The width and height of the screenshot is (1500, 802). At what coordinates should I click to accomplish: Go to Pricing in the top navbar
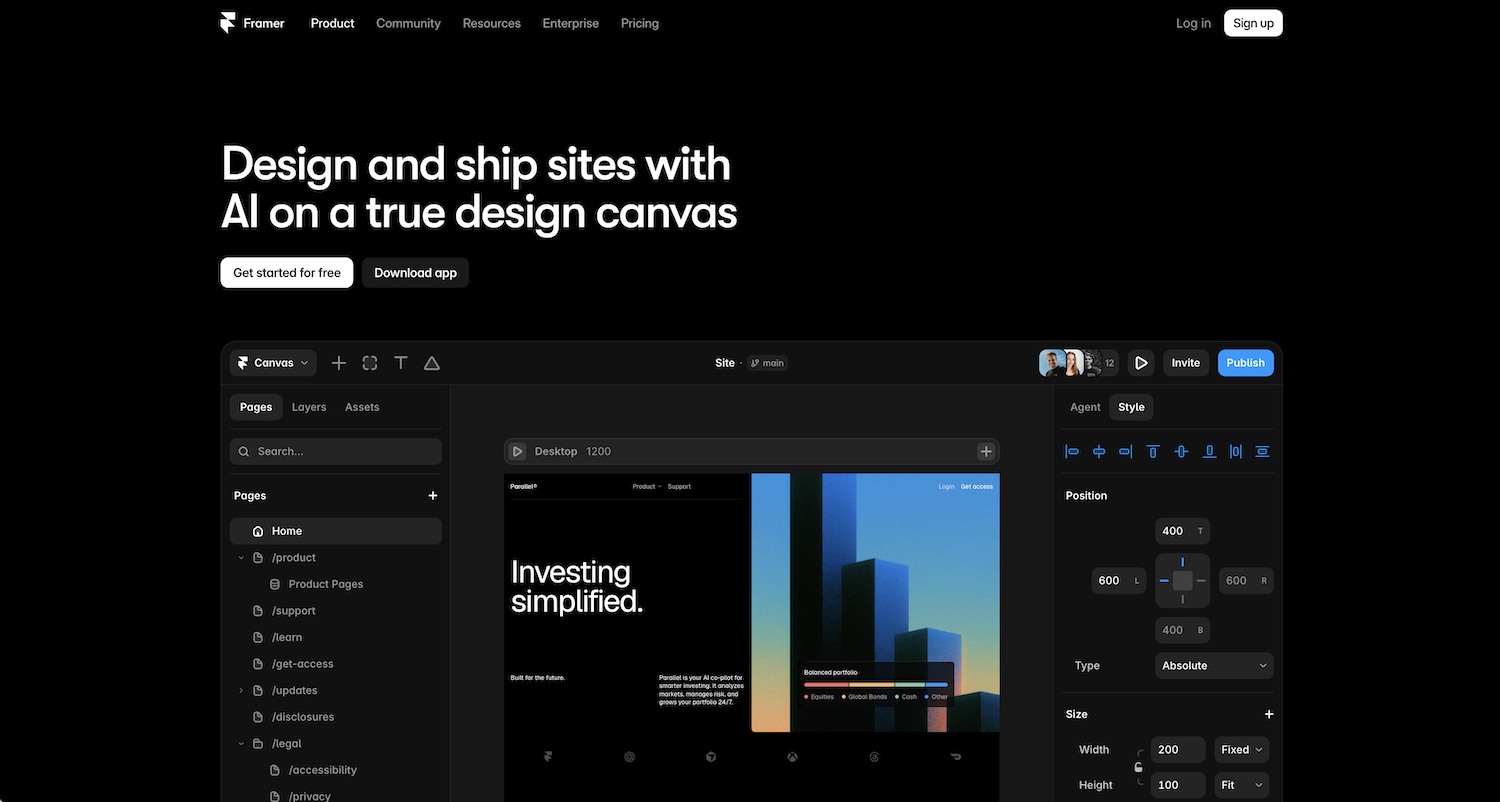click(x=640, y=23)
